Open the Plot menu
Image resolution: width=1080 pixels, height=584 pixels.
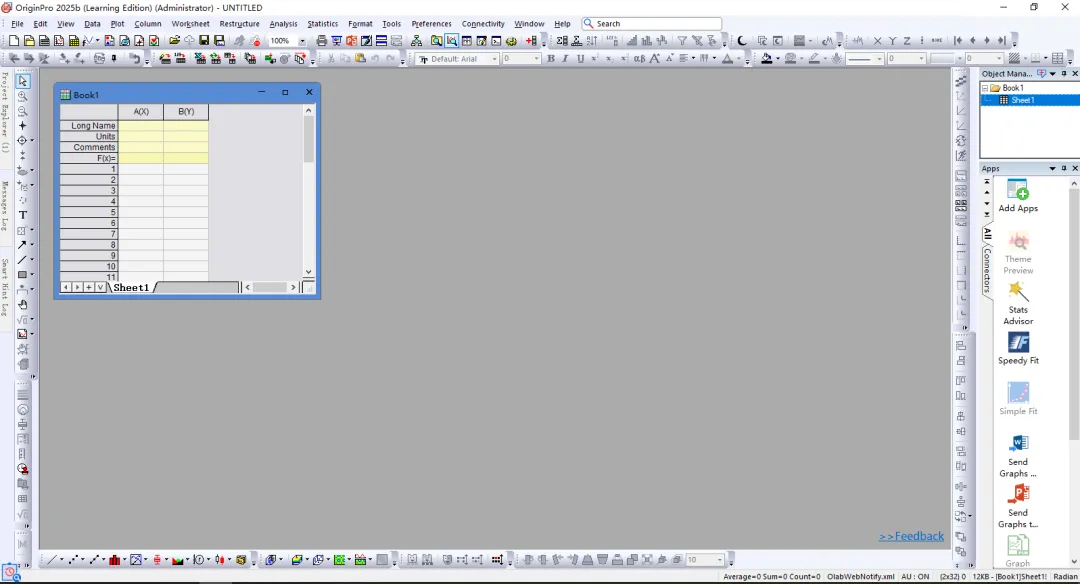point(117,23)
